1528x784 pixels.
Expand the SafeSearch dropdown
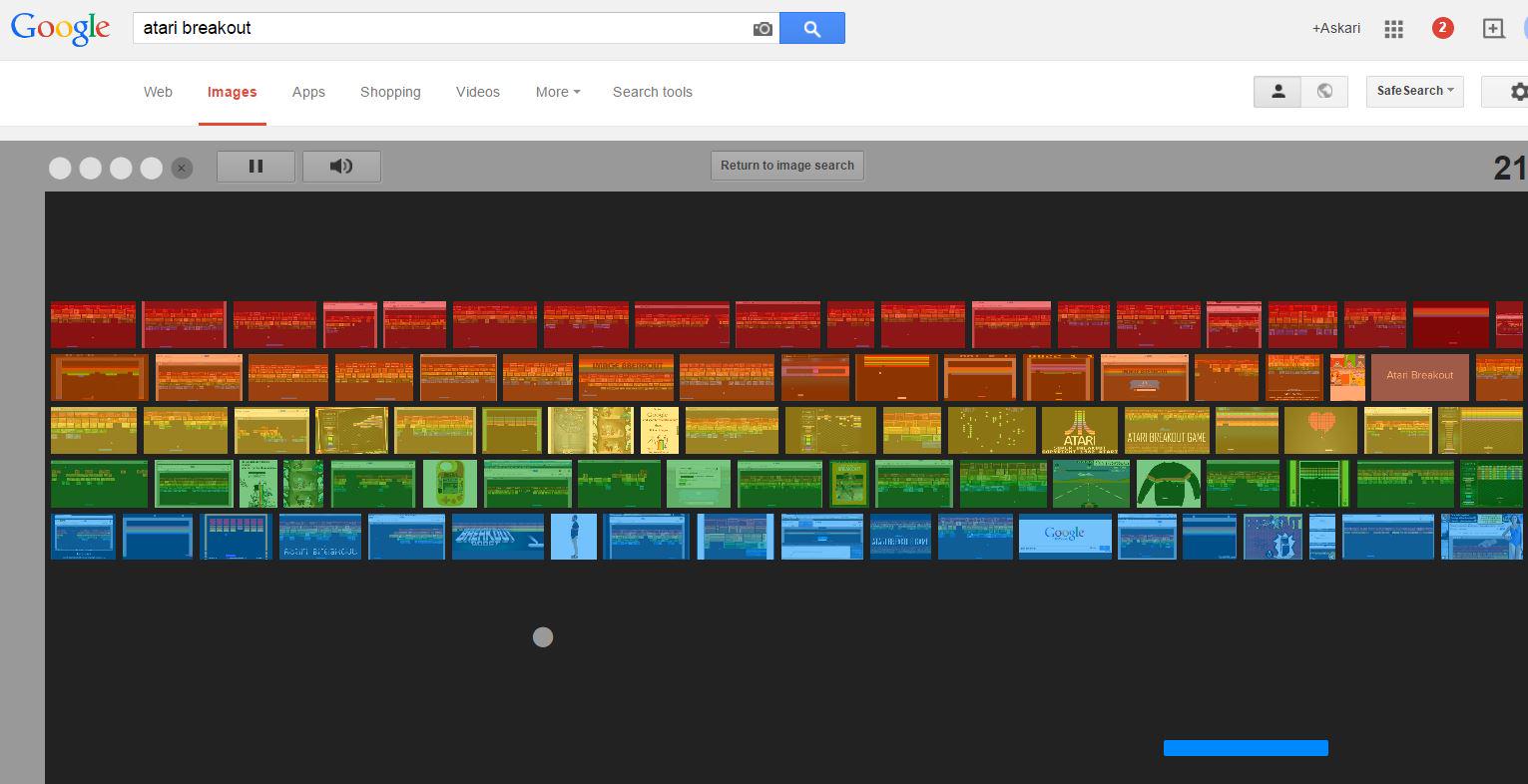coord(1414,91)
